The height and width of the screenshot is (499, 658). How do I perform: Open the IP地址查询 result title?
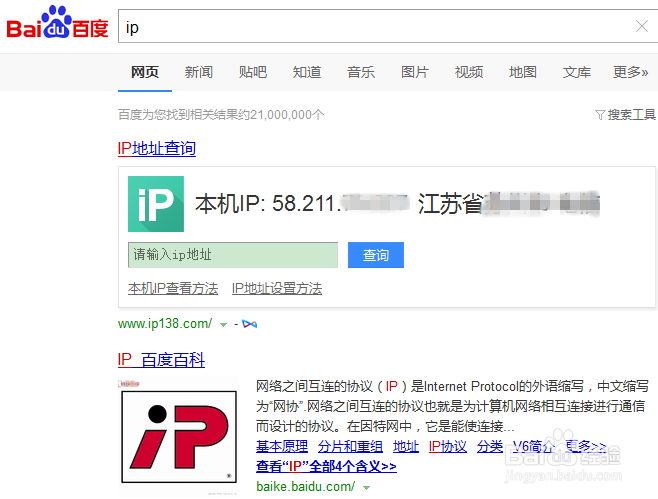[157, 149]
